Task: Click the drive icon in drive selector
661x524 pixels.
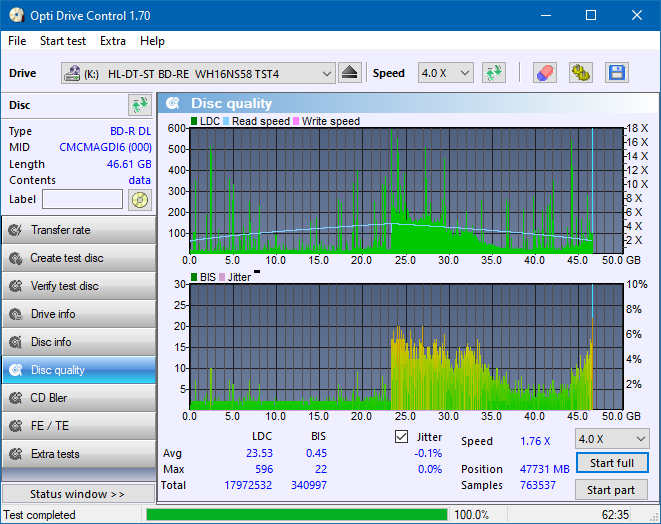Action: click(72, 73)
